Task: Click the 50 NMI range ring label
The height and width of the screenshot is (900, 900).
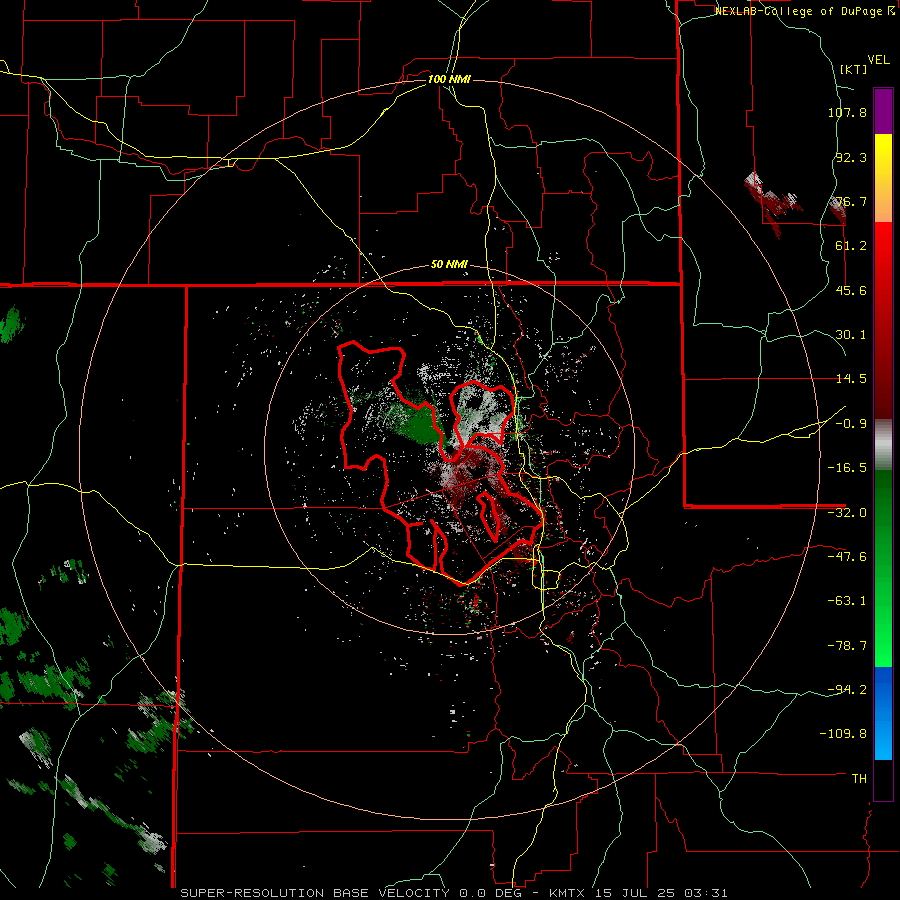Action: tap(449, 264)
